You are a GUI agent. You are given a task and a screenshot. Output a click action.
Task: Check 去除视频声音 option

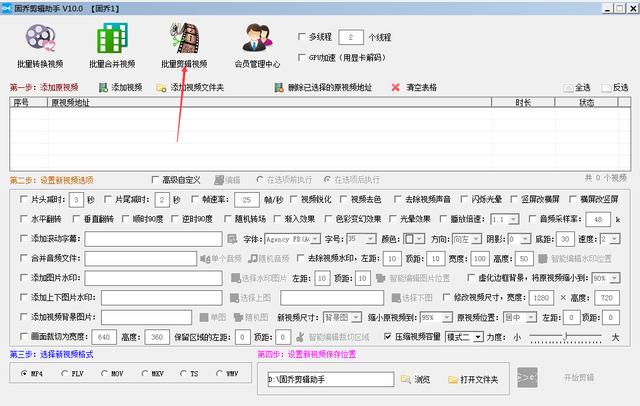[398, 199]
